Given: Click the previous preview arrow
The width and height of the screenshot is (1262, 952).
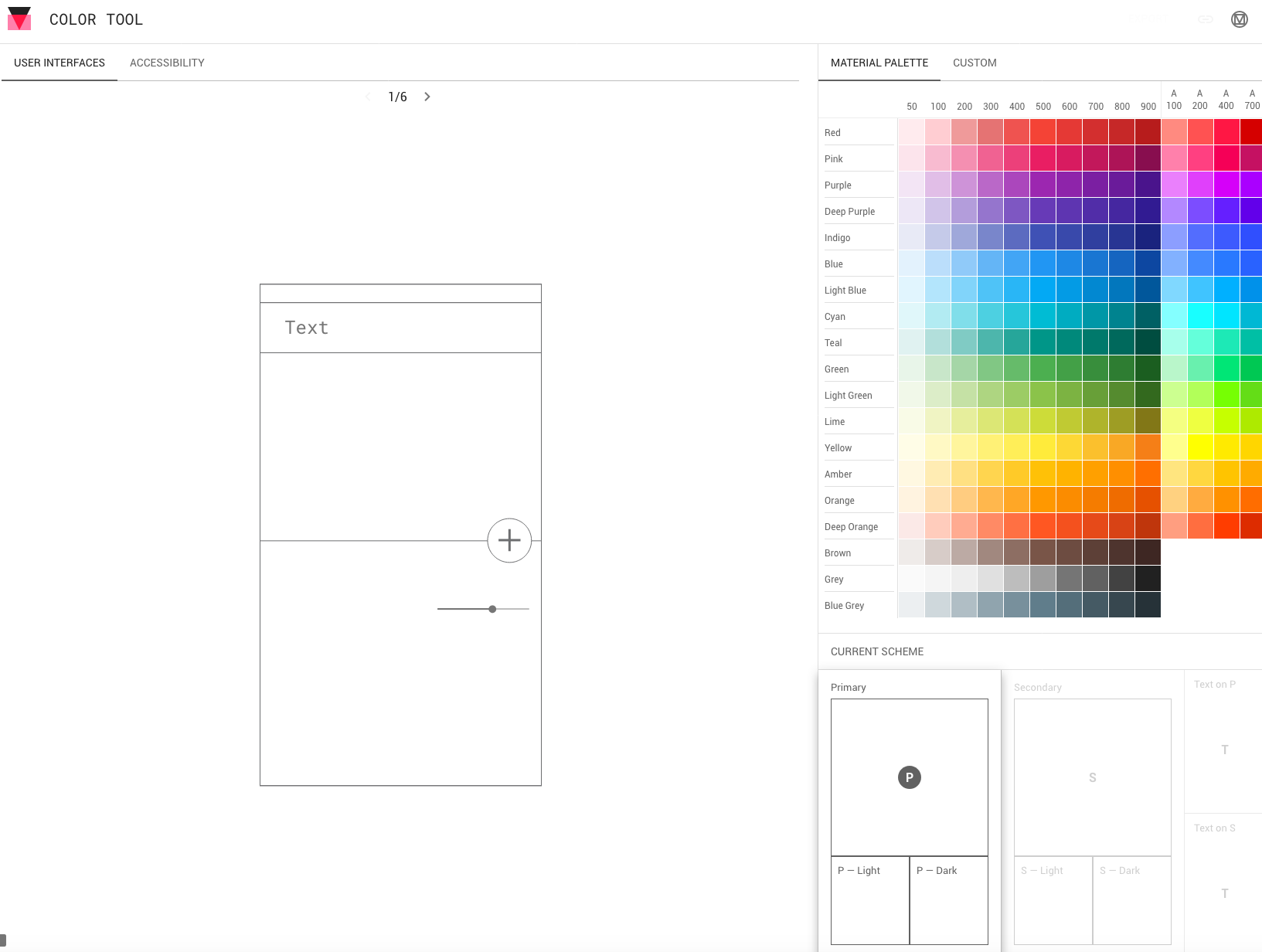Looking at the screenshot, I should tap(368, 97).
